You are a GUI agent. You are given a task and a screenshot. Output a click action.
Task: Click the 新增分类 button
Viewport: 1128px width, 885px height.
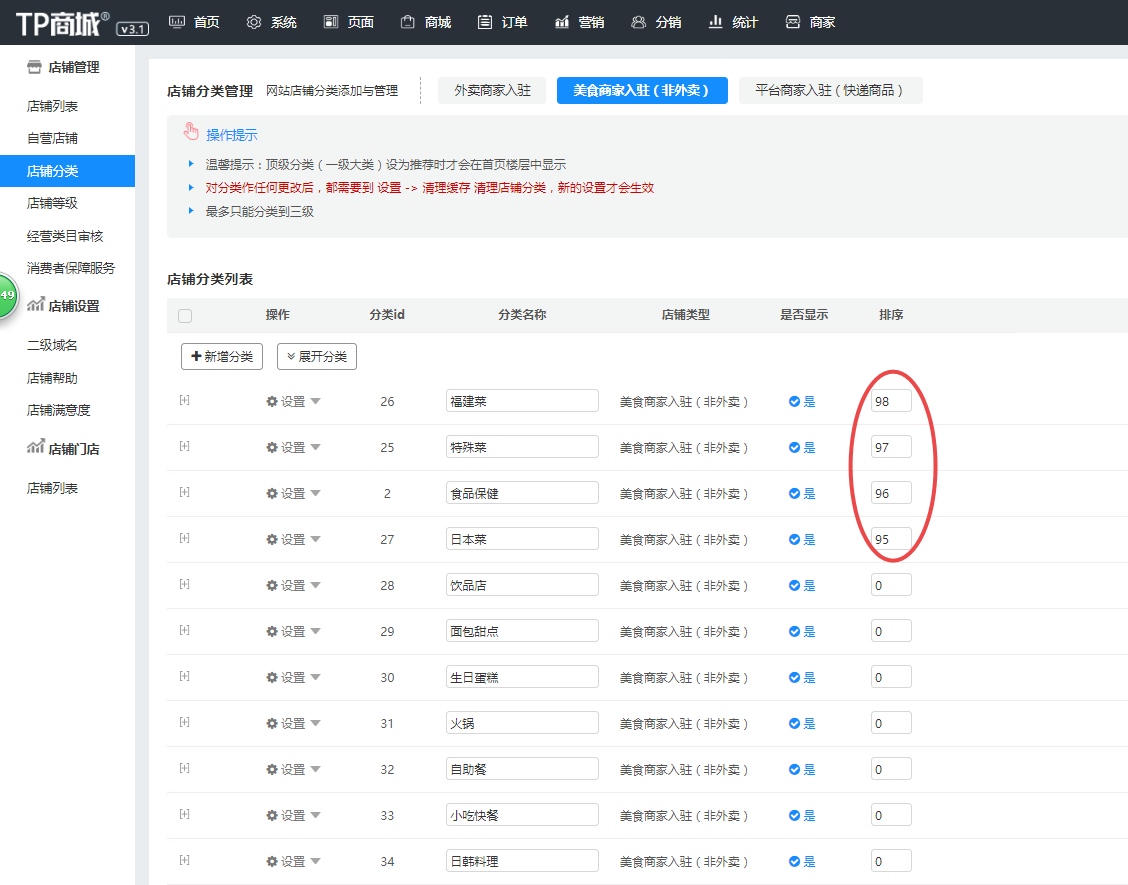(x=221, y=356)
